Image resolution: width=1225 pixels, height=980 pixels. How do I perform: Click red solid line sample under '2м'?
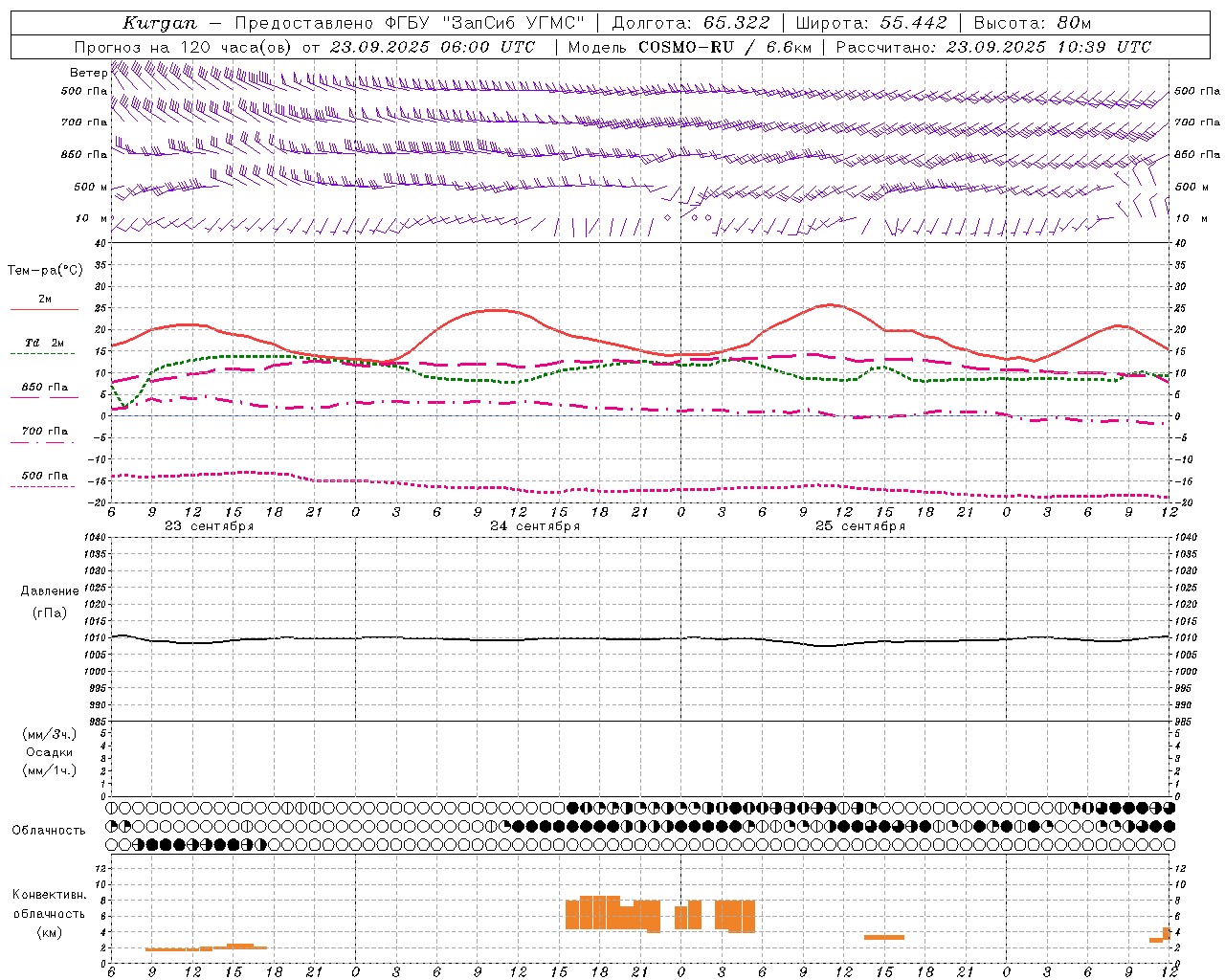tap(44, 310)
